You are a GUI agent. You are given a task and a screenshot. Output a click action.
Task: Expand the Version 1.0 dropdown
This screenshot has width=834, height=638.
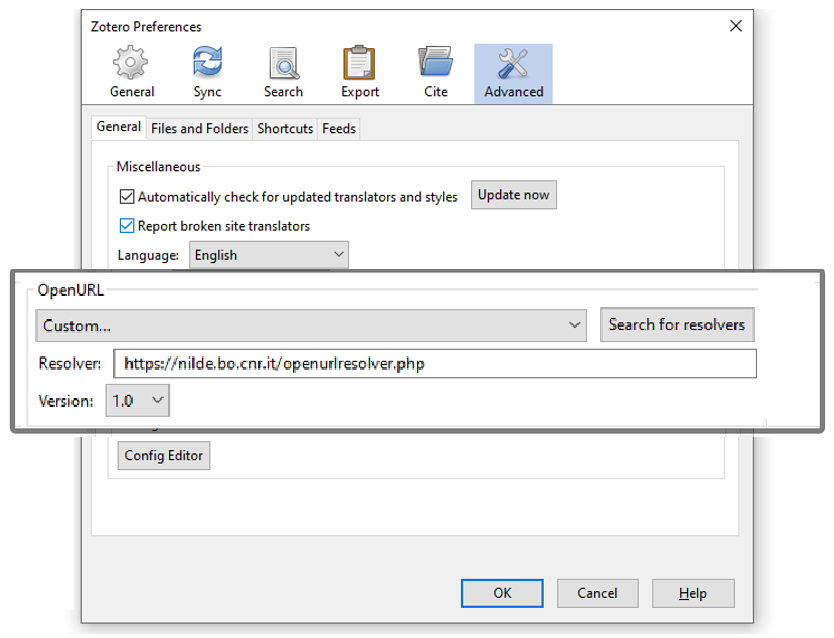[138, 400]
